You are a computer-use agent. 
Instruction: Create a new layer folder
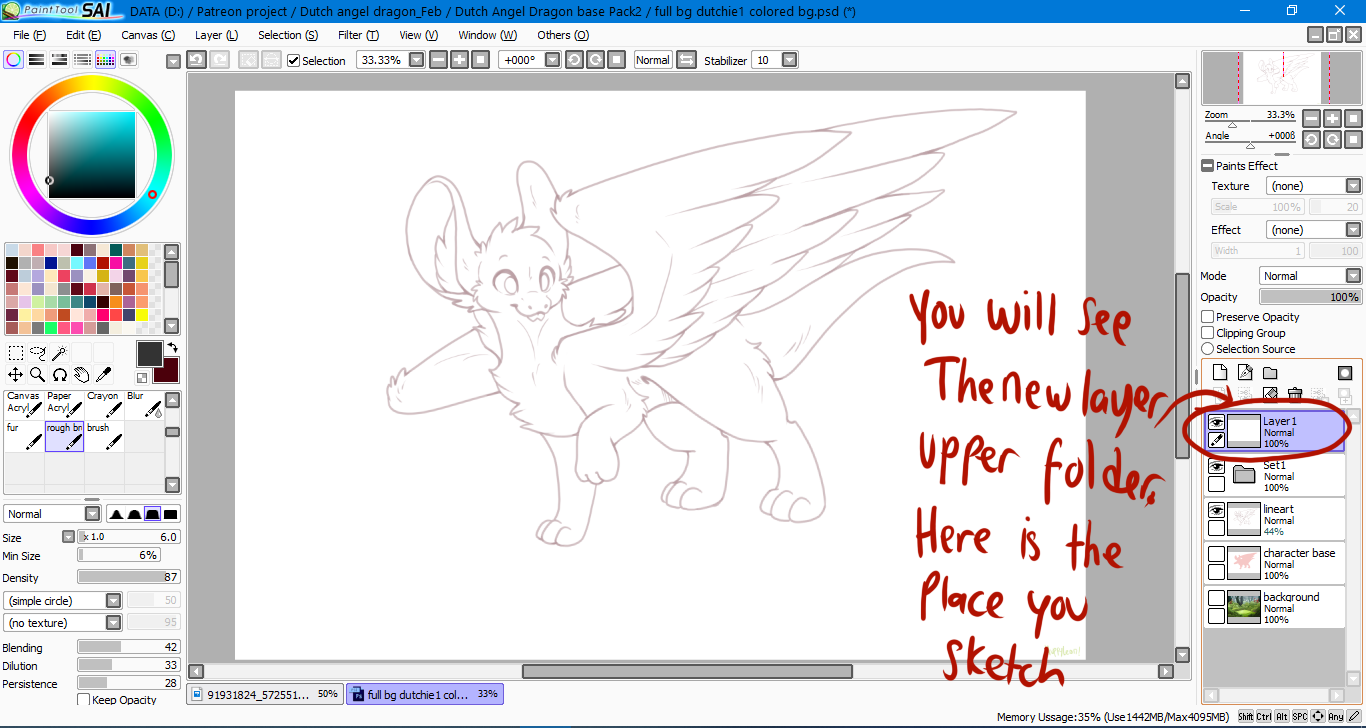(x=1270, y=373)
